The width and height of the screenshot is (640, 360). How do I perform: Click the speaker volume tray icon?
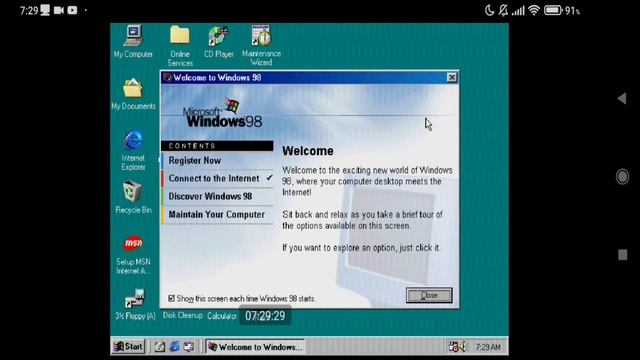[462, 347]
